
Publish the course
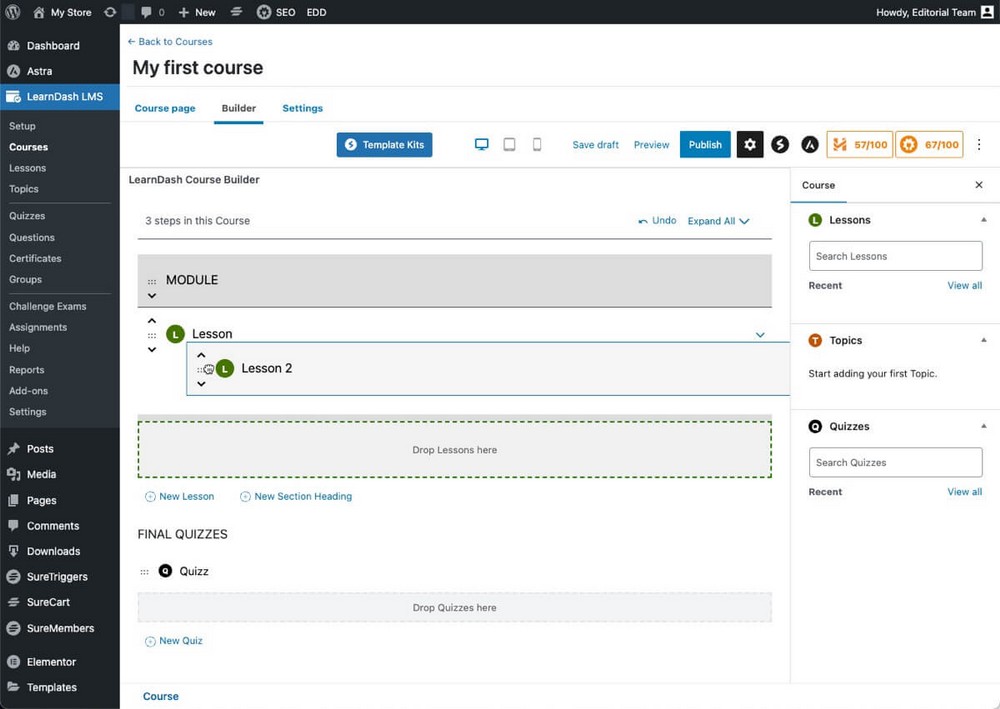pos(705,145)
